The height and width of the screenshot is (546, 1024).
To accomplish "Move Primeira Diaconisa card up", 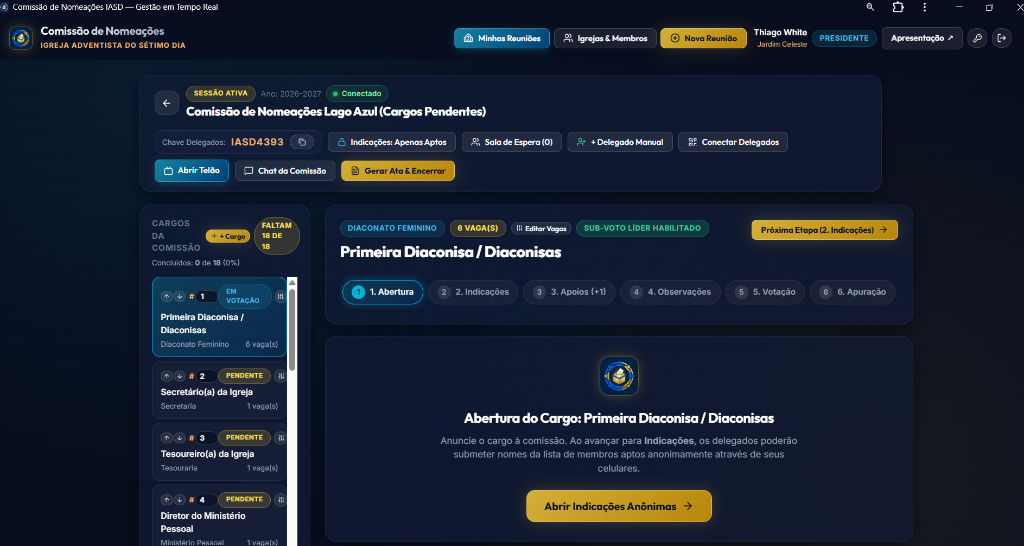I will pos(167,297).
